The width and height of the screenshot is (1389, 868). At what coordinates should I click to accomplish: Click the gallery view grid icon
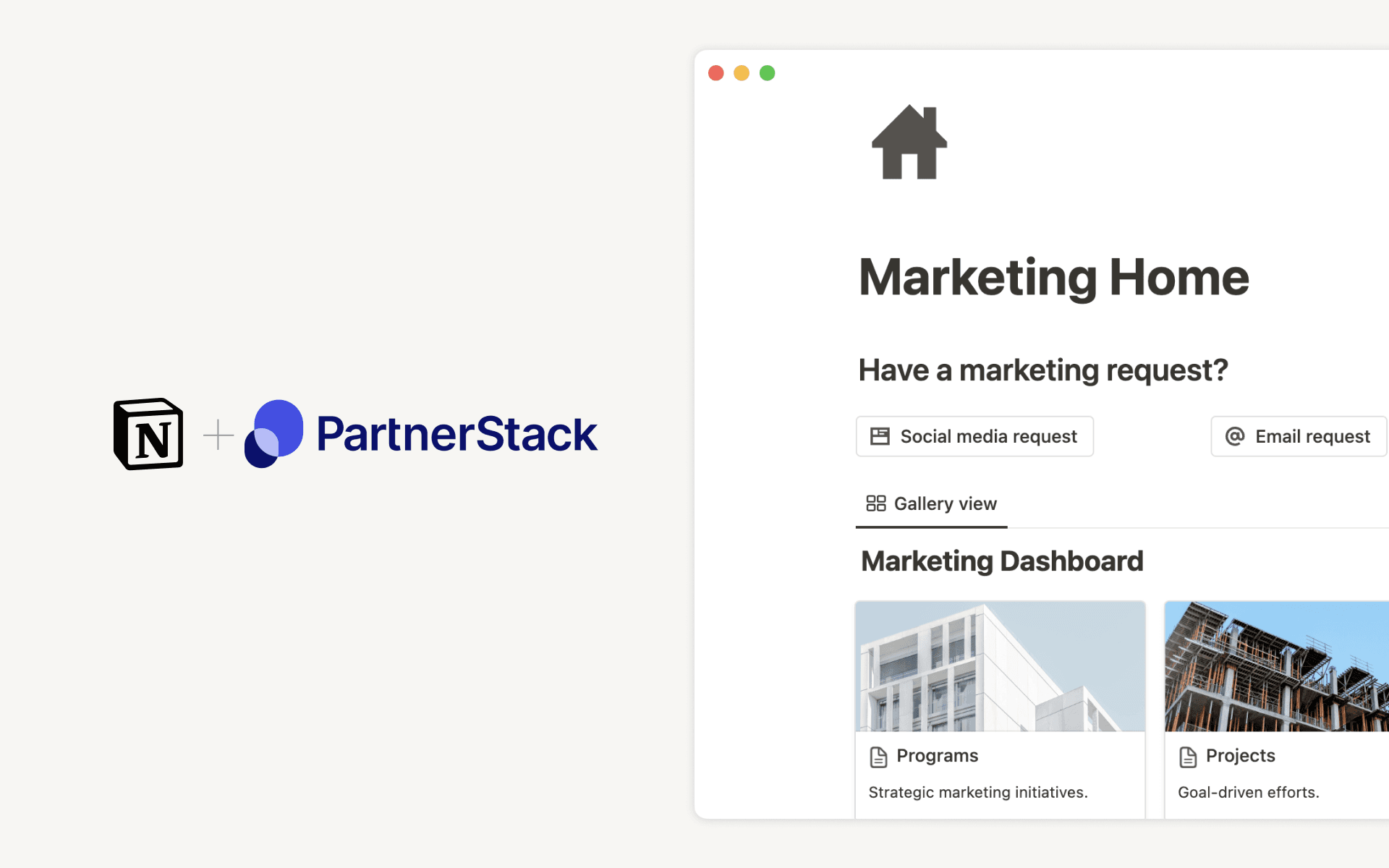click(876, 503)
